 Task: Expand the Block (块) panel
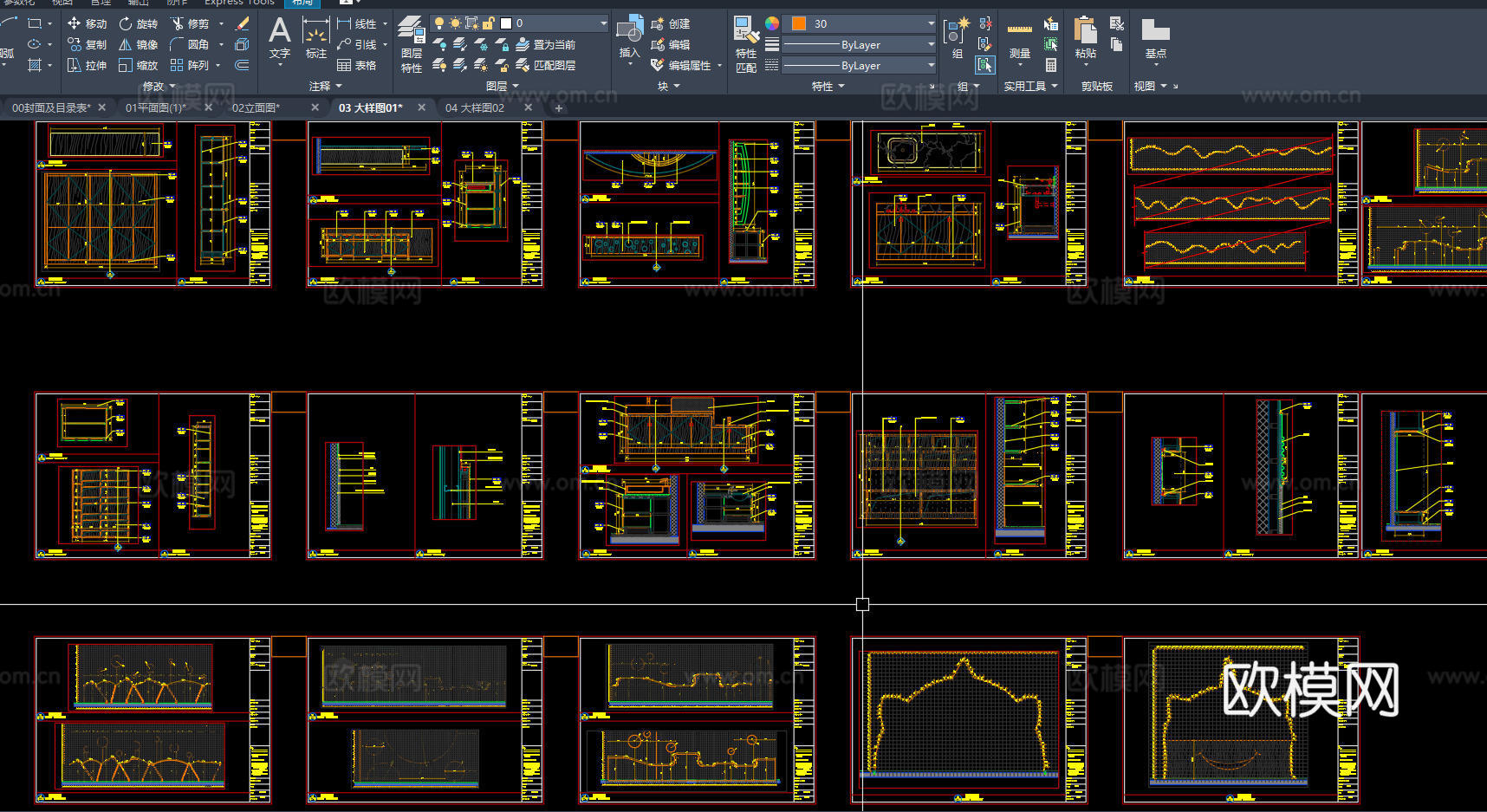[668, 86]
